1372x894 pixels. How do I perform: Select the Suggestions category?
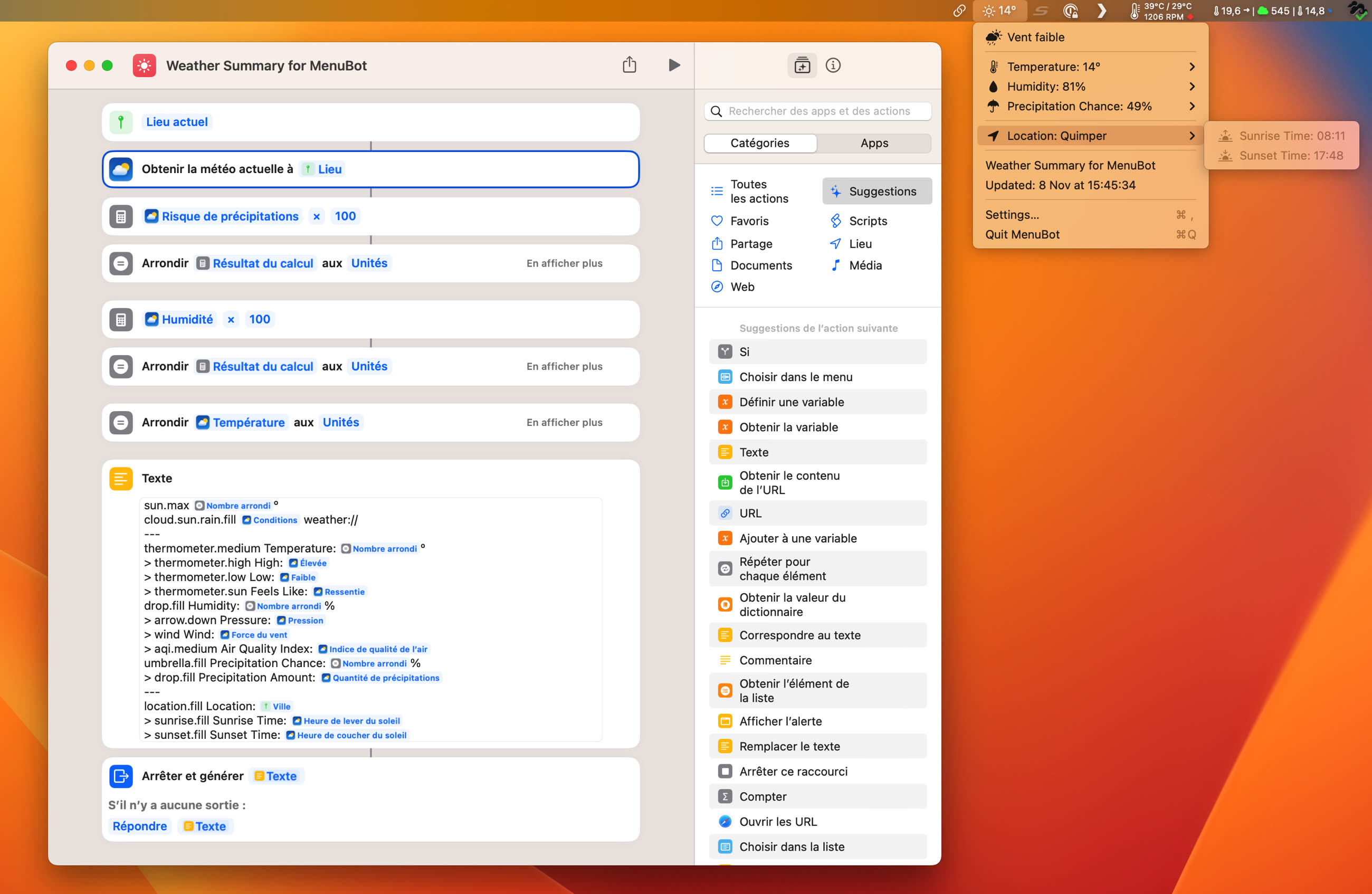[x=877, y=191]
